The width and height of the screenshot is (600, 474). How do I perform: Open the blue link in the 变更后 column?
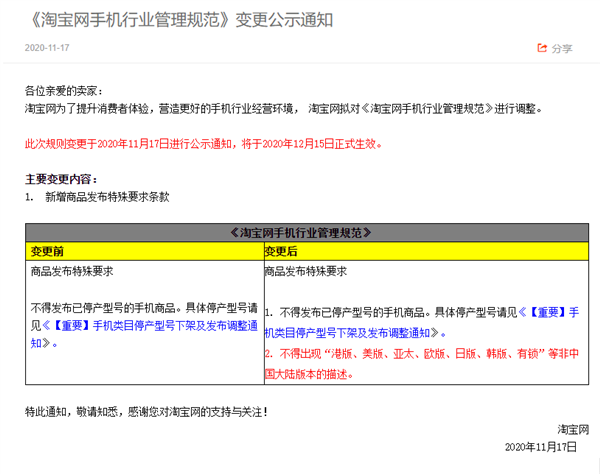click(x=422, y=323)
